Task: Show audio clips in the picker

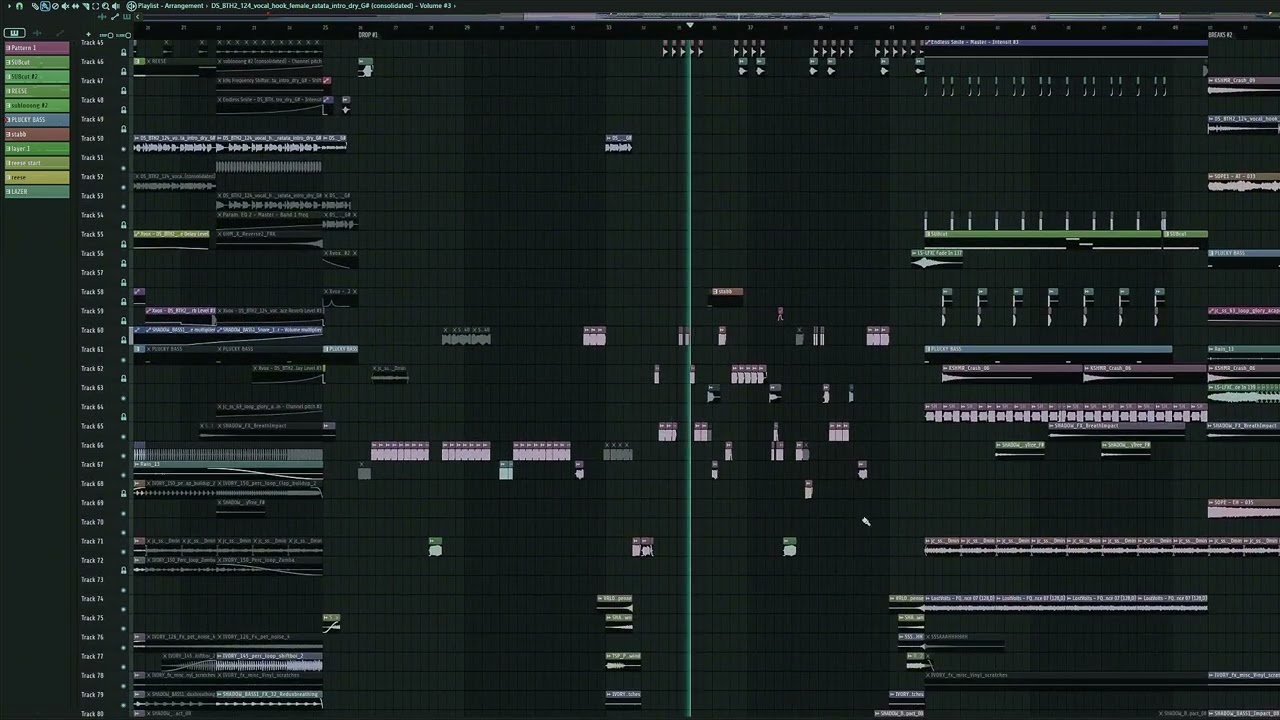Action: pyautogui.click(x=37, y=33)
